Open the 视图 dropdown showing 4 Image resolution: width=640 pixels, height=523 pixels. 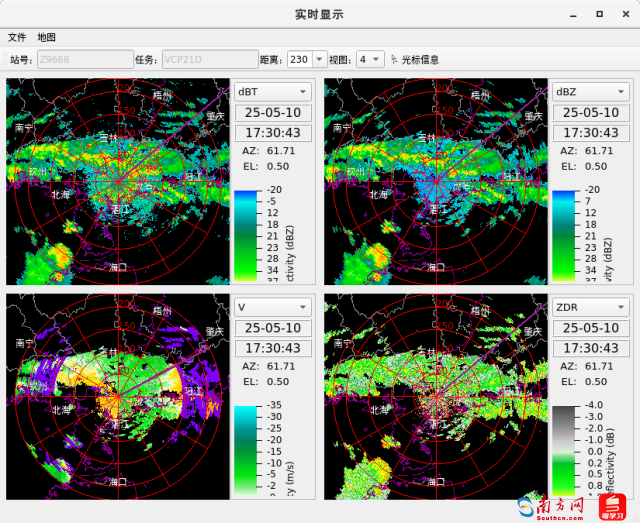coord(370,60)
